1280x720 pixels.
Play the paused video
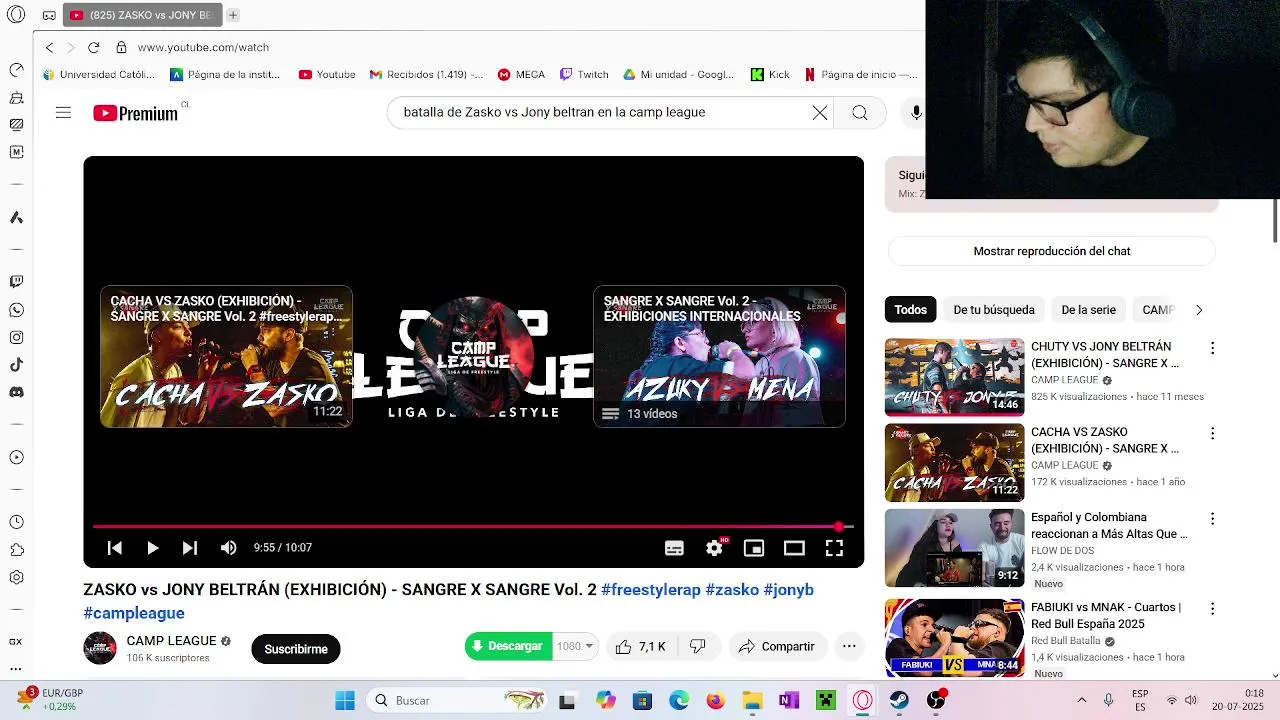152,548
